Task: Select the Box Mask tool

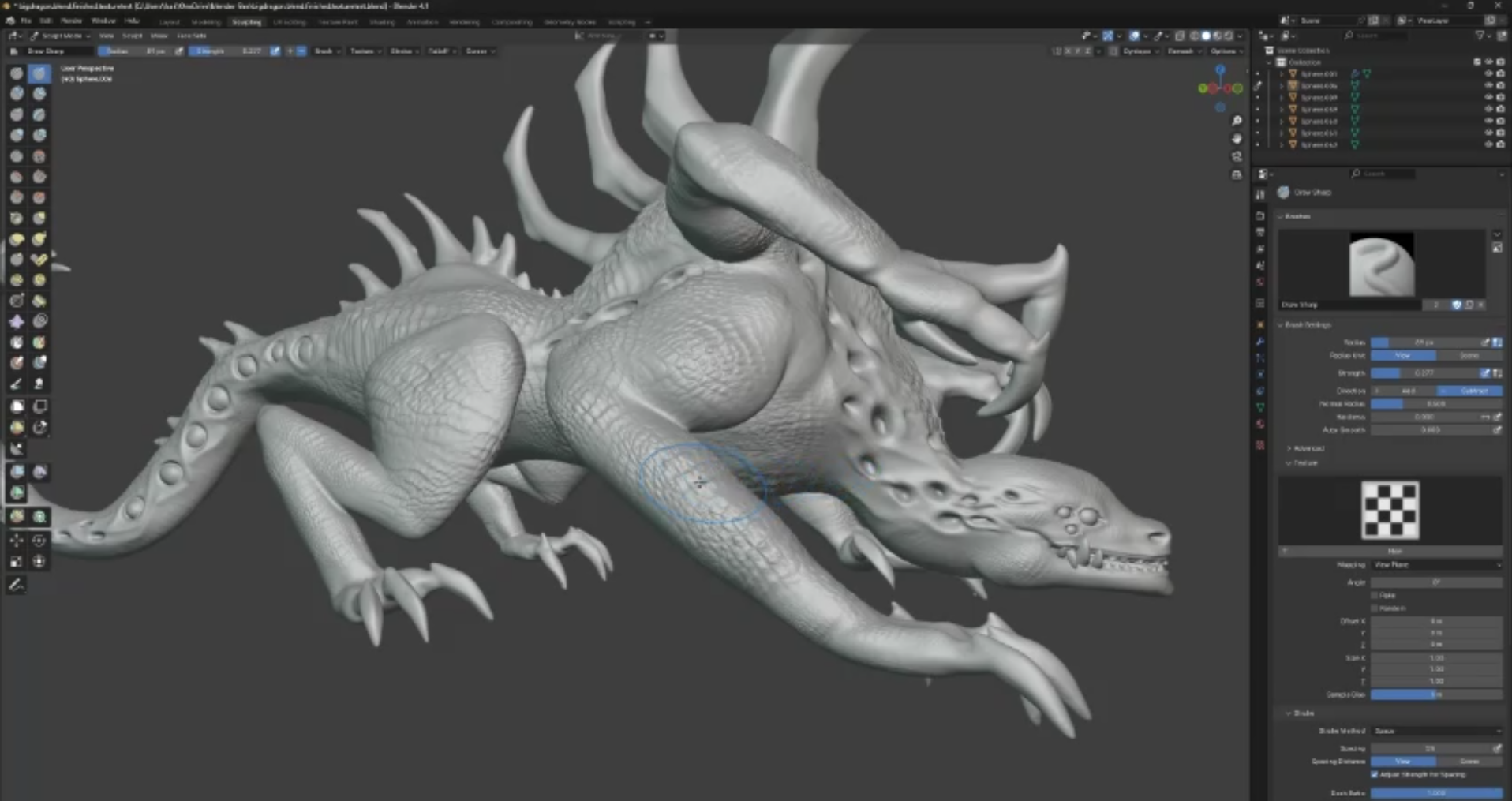Action: 17,406
